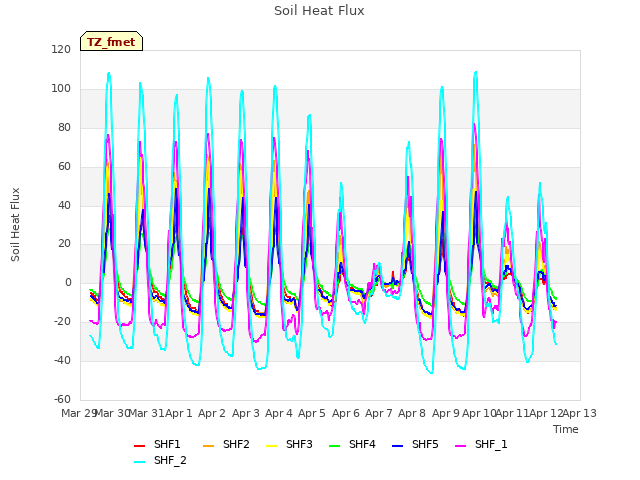Click the Apr 2 x-axis tick label
This screenshot has width=640, height=480.
coord(212,413)
